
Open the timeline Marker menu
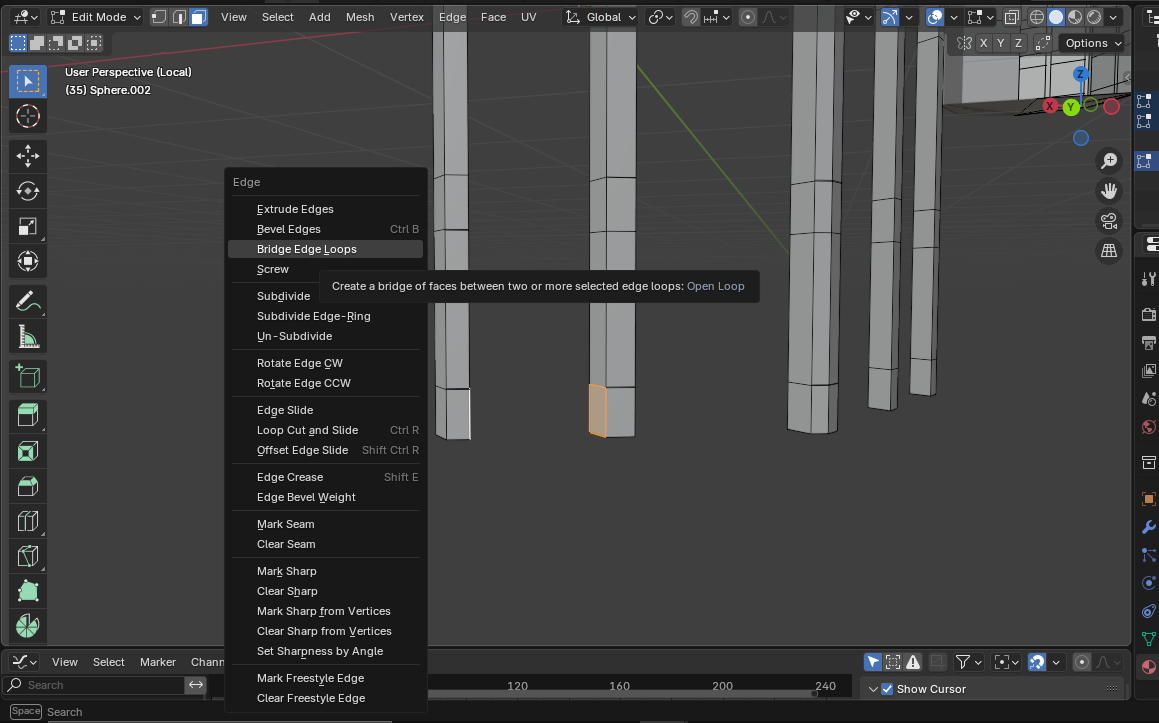click(157, 662)
